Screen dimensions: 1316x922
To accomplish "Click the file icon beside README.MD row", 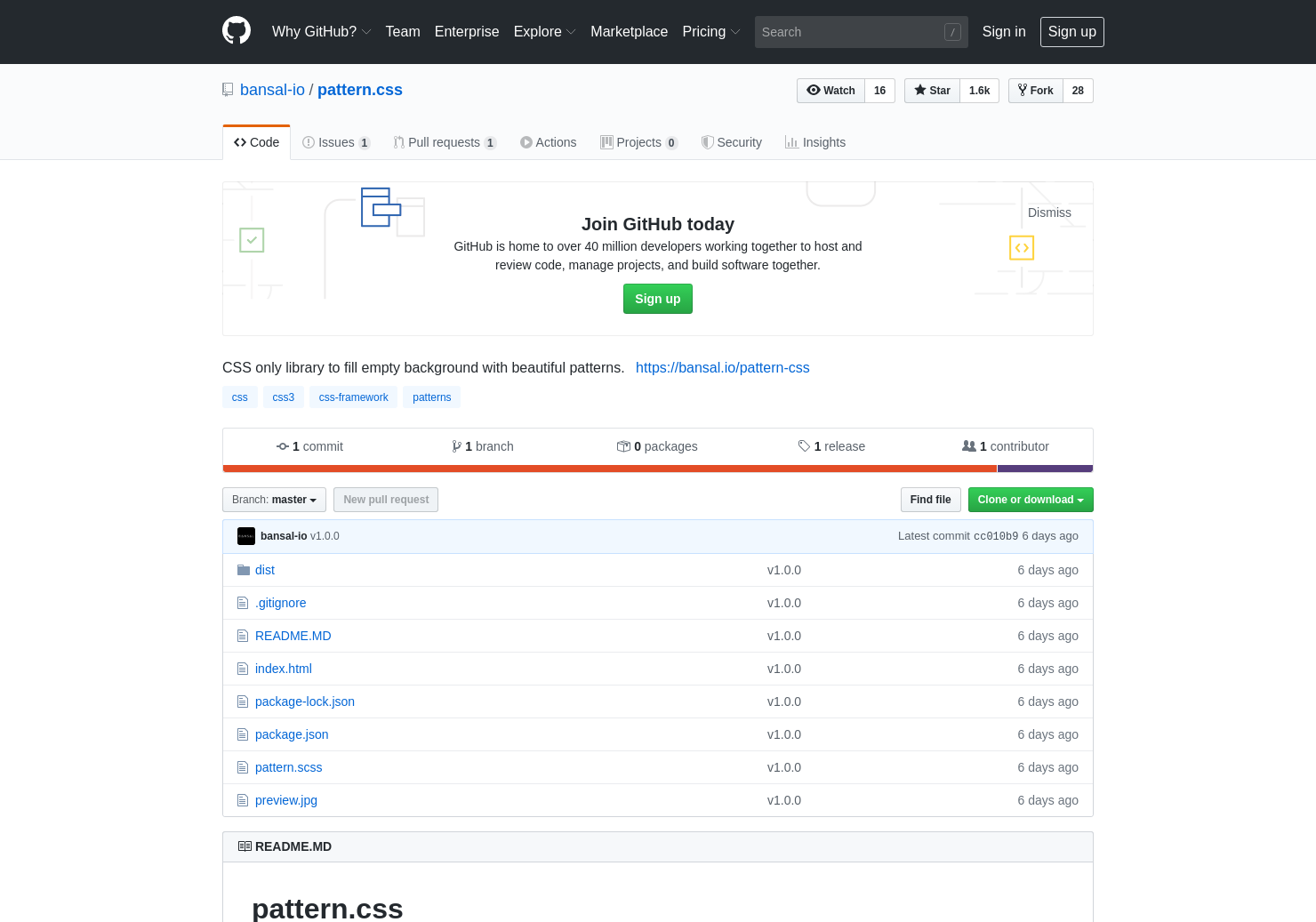I will click(243, 636).
